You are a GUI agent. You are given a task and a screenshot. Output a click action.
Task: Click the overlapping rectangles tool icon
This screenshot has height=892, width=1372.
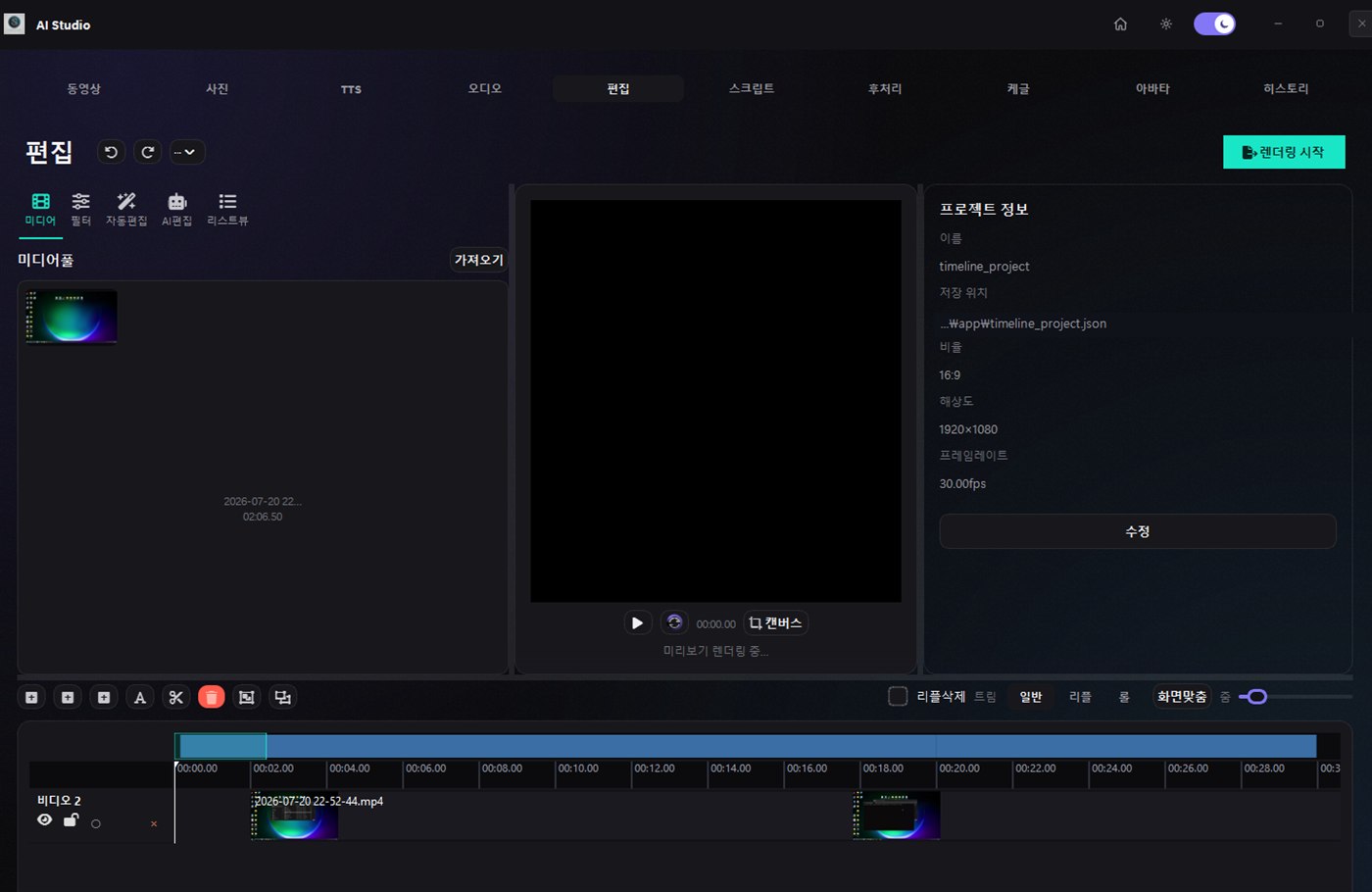(x=283, y=698)
